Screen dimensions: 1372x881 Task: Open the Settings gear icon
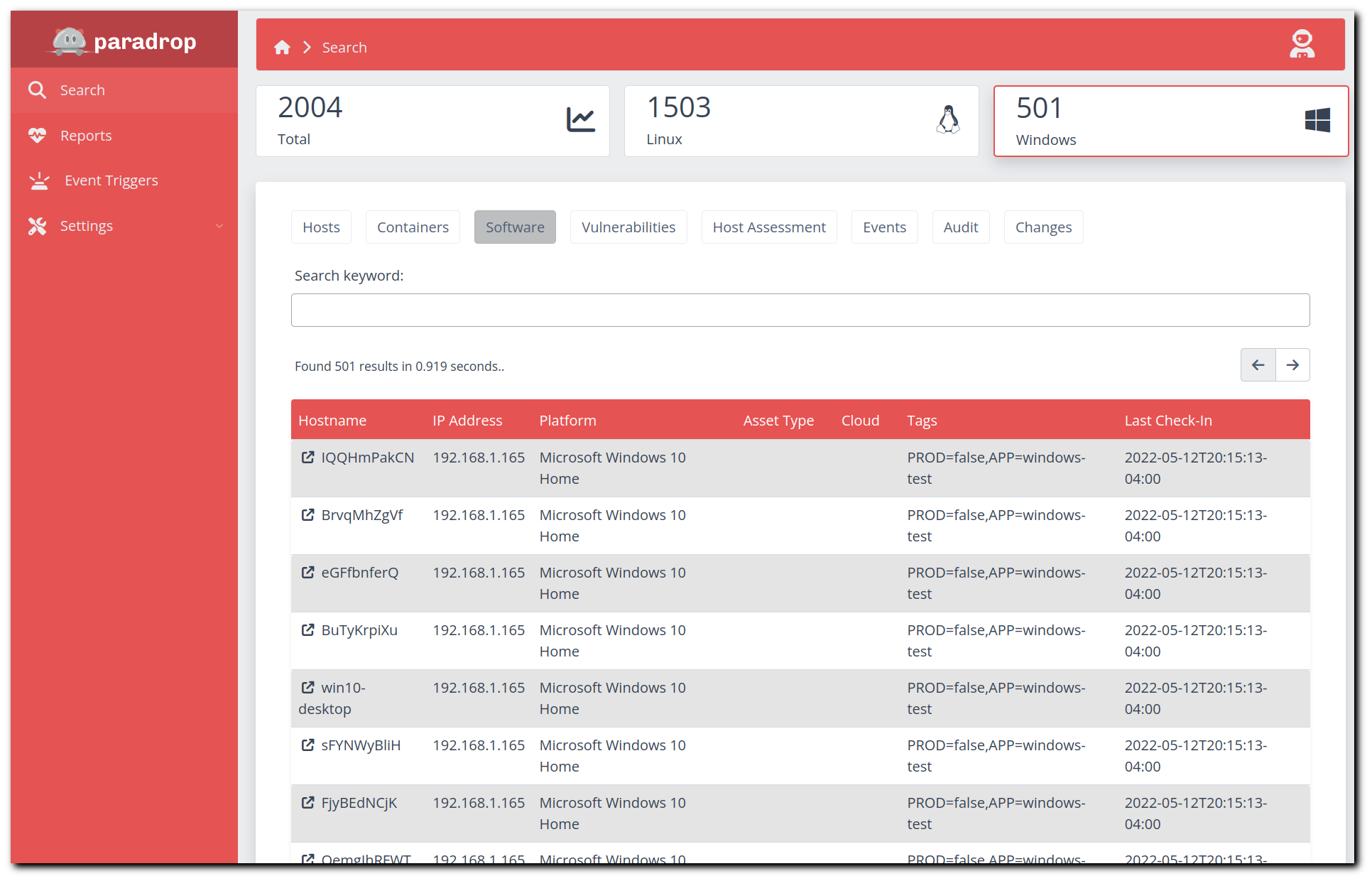coord(37,226)
